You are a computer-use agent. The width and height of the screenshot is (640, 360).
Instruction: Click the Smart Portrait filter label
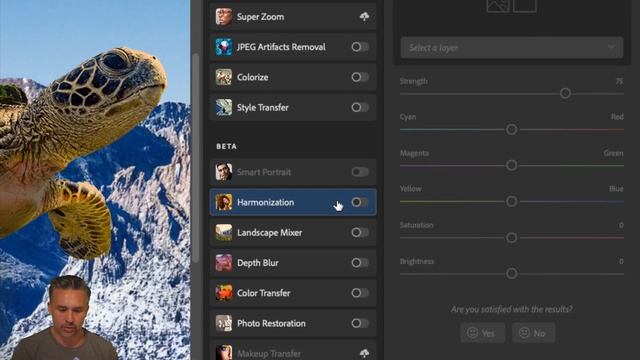264,172
